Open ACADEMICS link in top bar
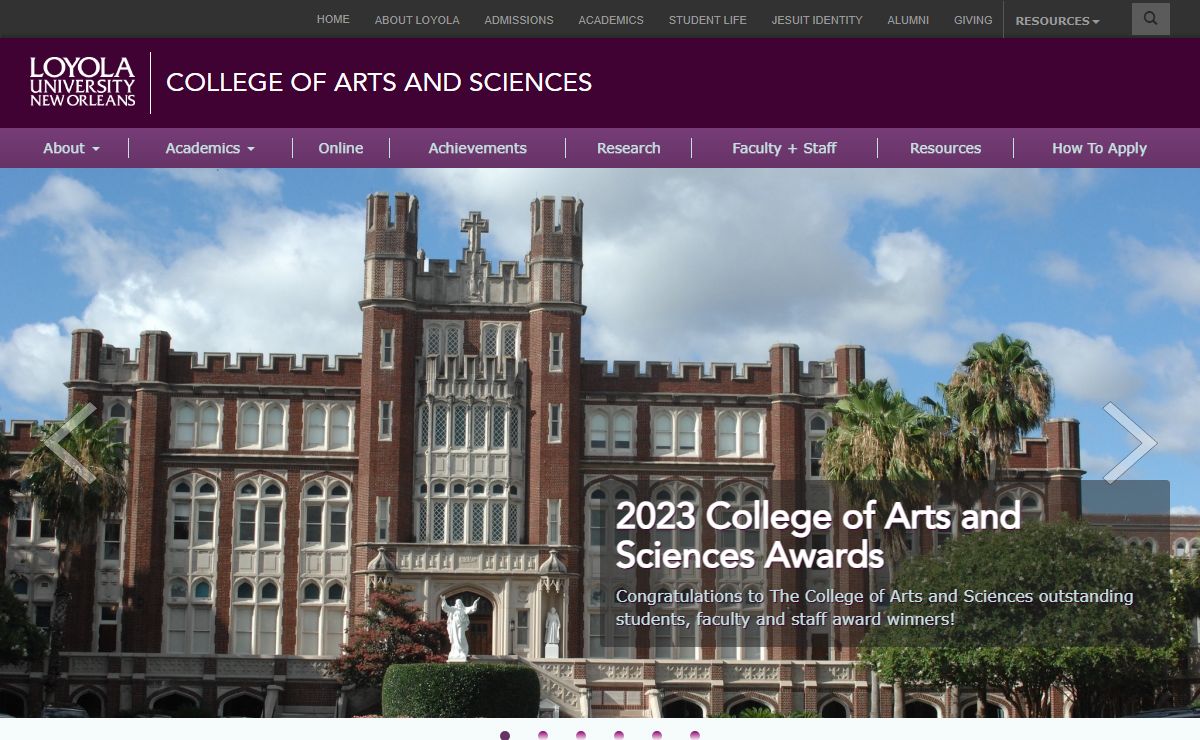 tap(611, 20)
